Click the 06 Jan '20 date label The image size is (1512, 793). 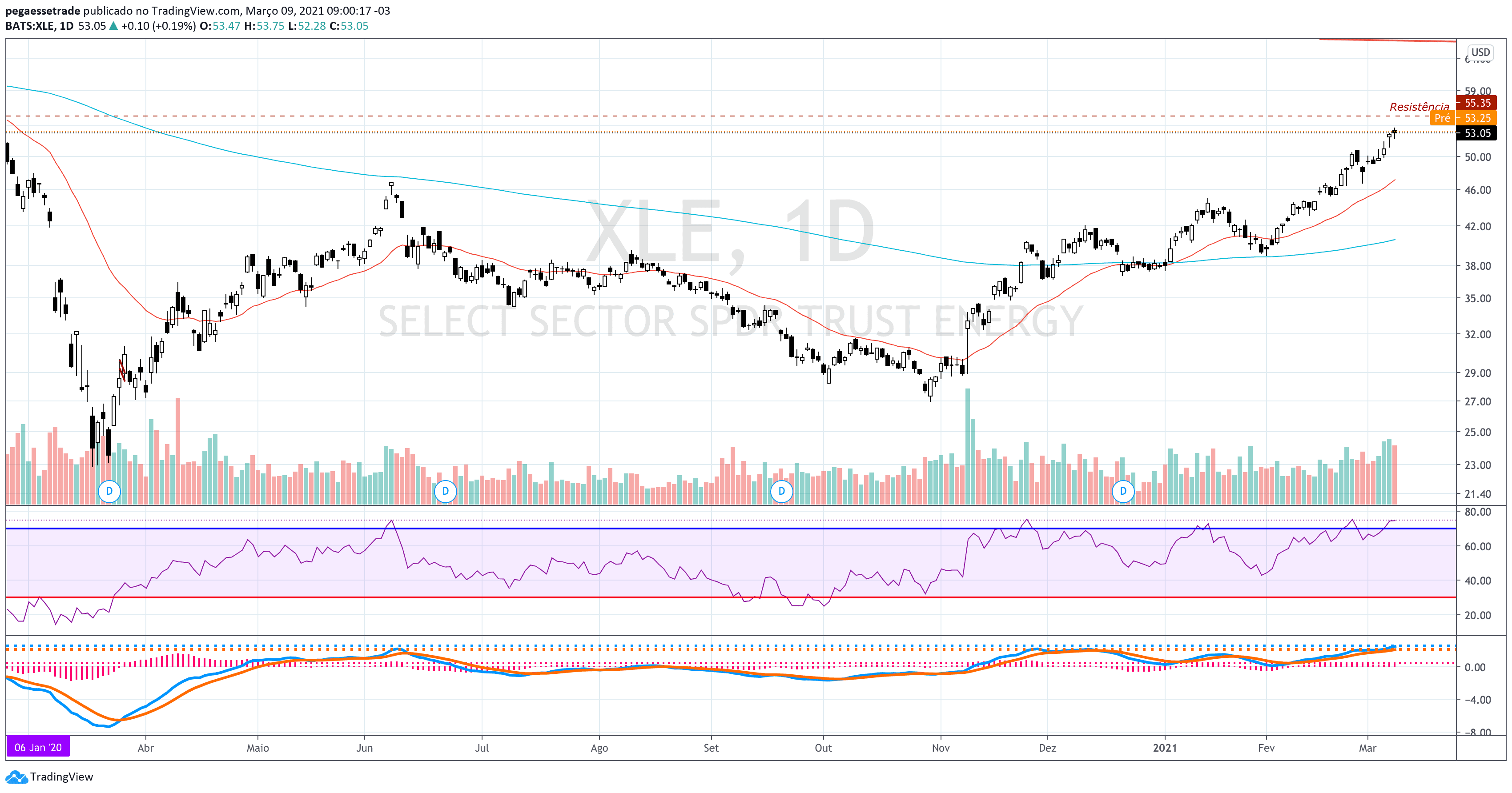coord(38,747)
